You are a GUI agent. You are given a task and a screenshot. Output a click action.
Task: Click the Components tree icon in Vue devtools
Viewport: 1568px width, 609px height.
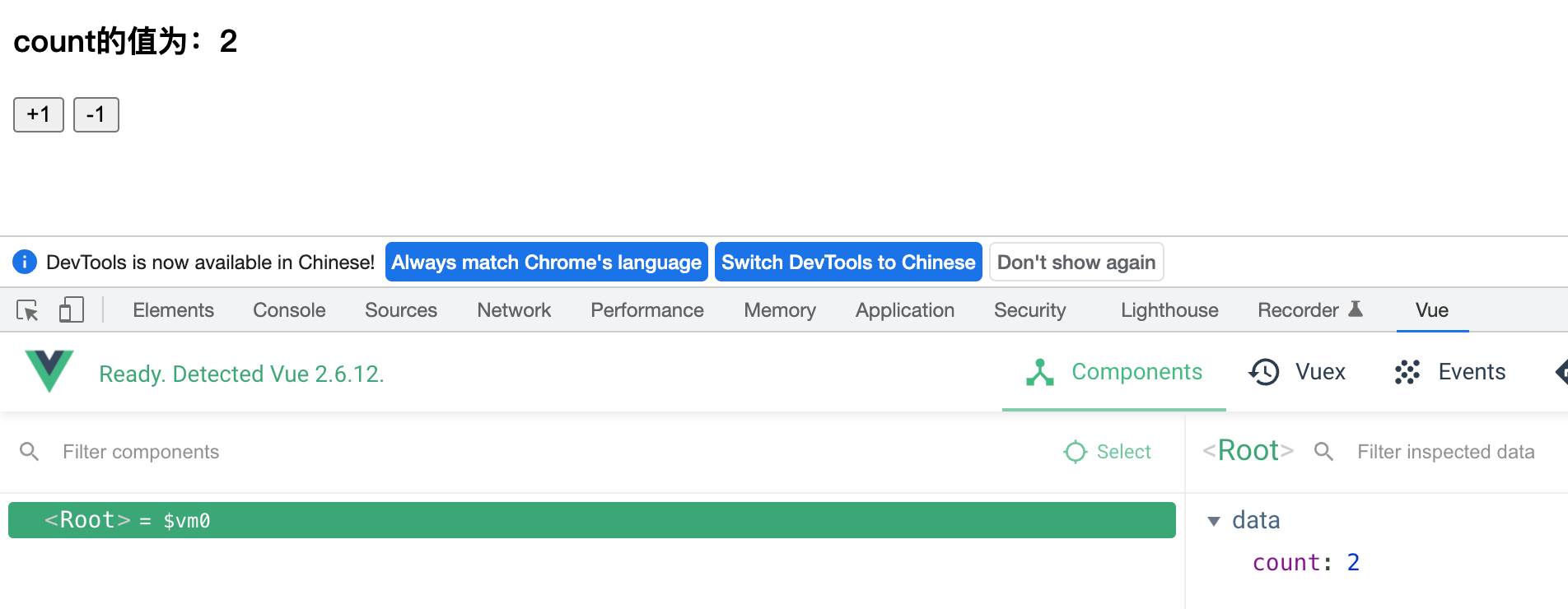click(x=1040, y=372)
